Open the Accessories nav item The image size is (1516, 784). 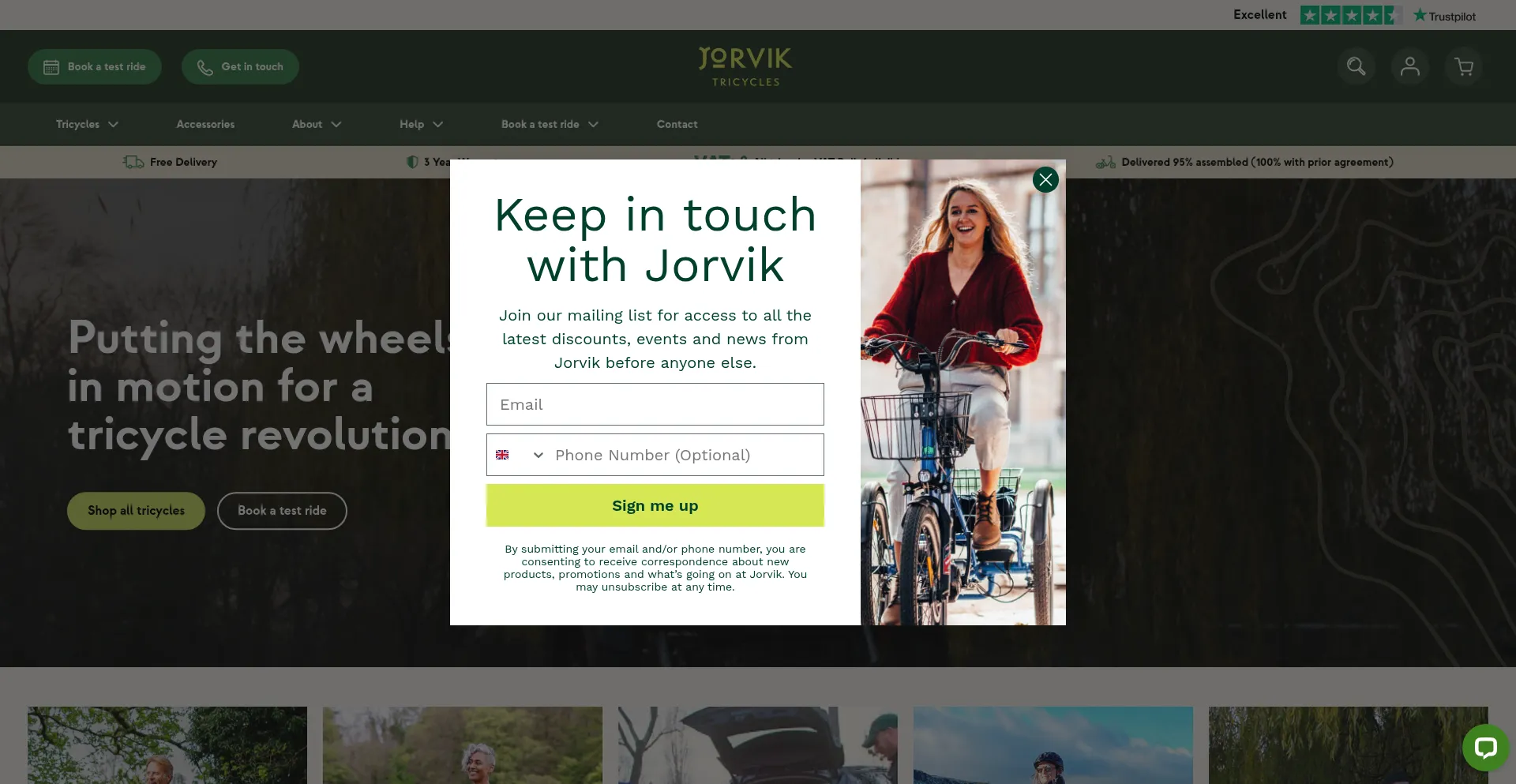click(x=205, y=124)
